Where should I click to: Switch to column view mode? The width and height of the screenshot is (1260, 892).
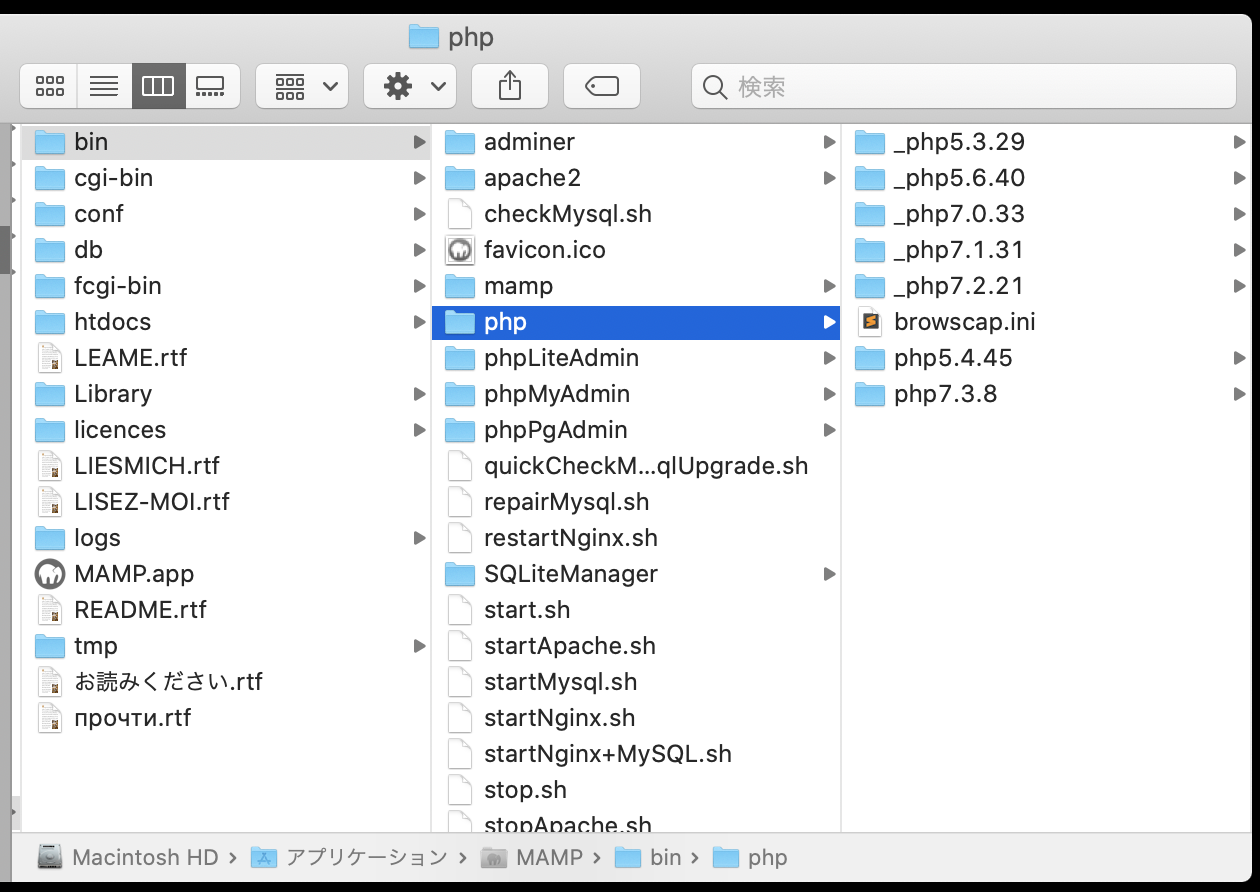click(x=158, y=86)
